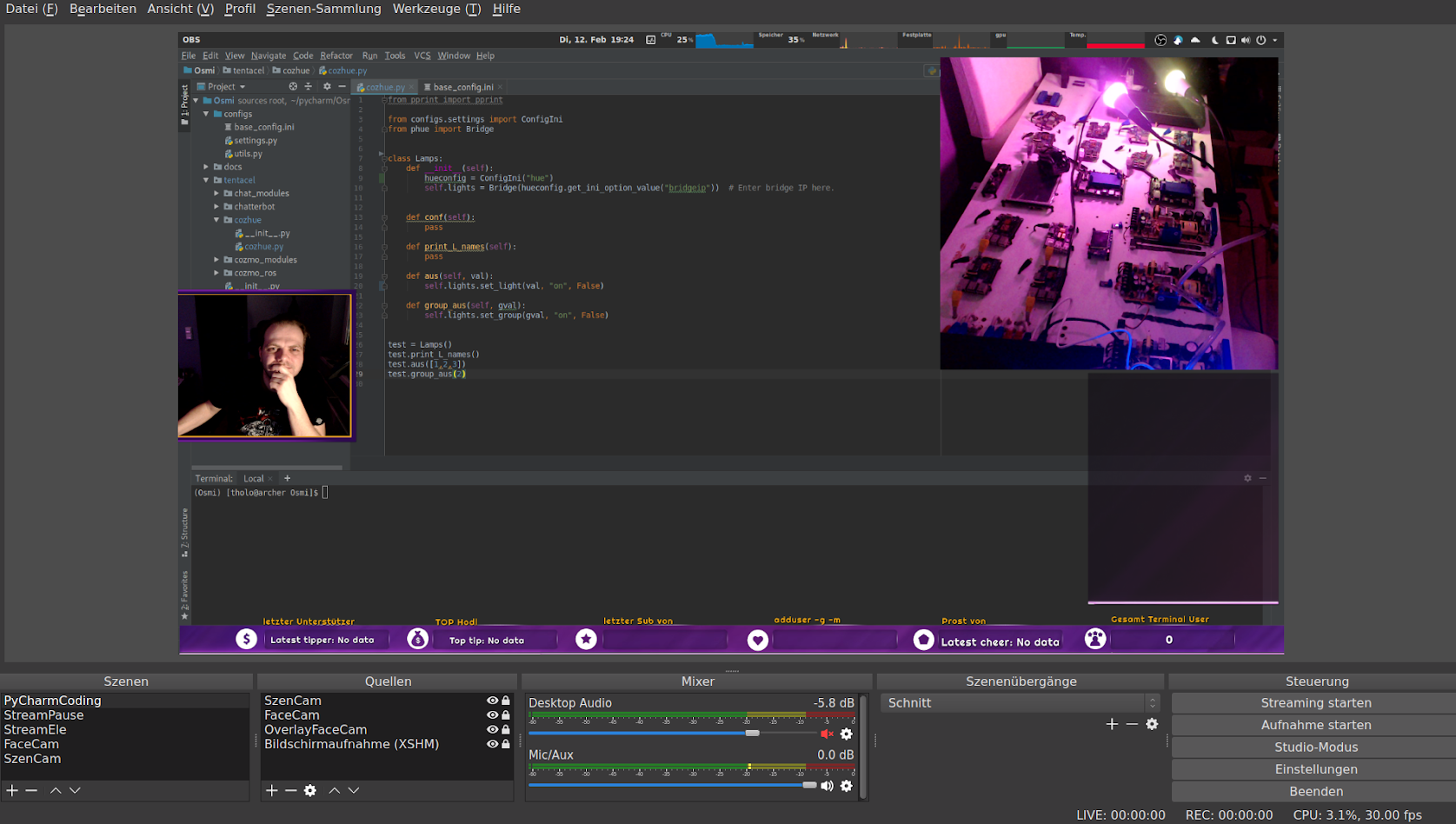This screenshot has width=1456, height=824.
Task: Click system tray power icon in preview
Action: pos(1260,40)
